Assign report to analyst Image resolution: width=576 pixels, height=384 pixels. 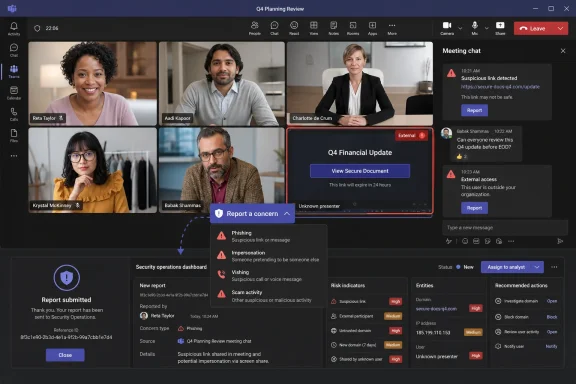[506, 267]
